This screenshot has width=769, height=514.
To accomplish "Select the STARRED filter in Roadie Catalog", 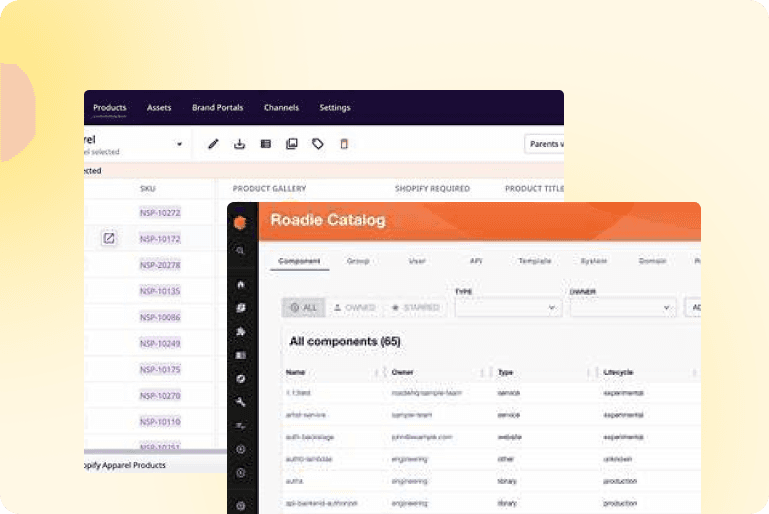I will point(416,308).
